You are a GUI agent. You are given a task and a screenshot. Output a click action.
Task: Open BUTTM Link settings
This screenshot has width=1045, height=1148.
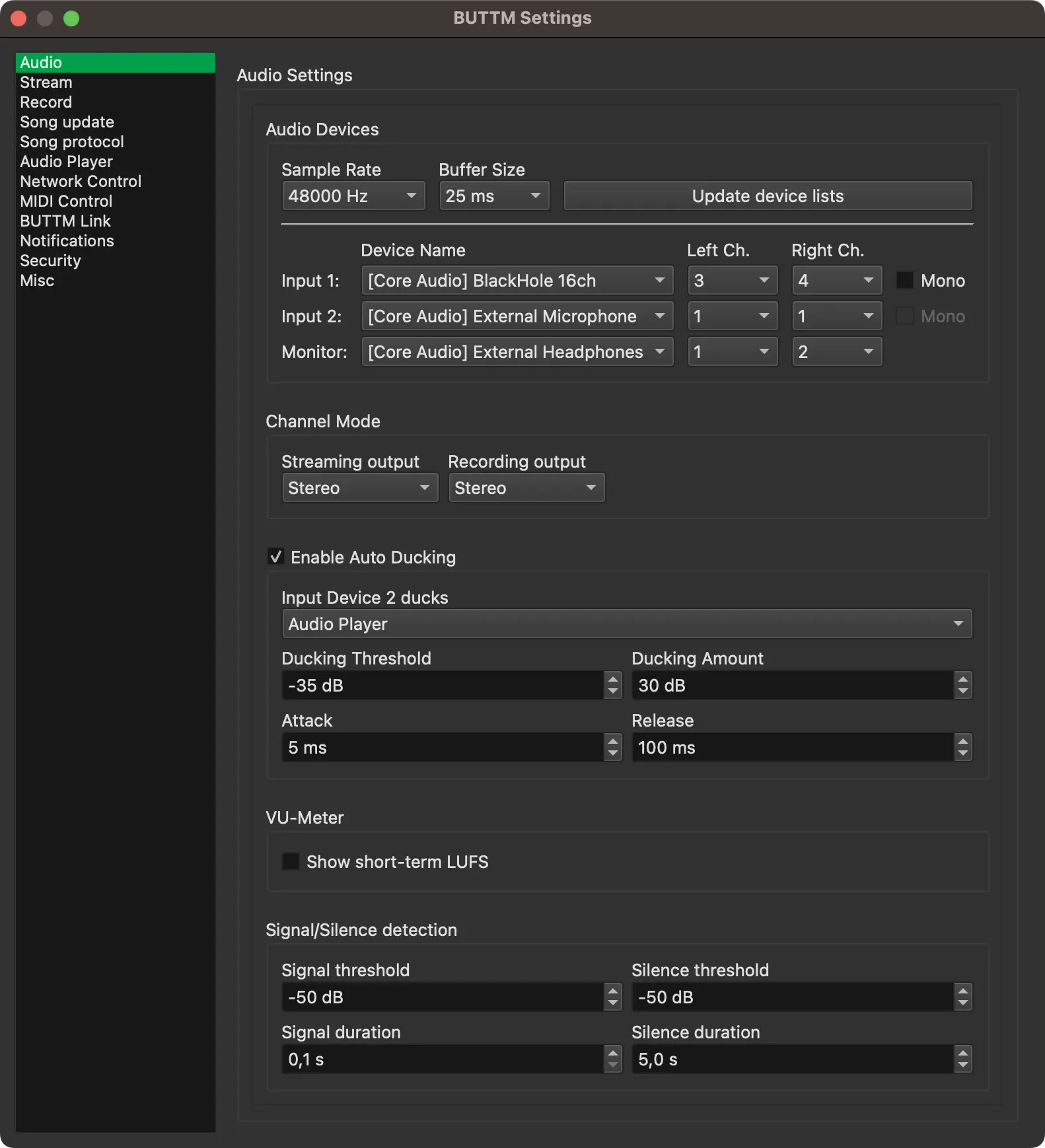(x=115, y=221)
